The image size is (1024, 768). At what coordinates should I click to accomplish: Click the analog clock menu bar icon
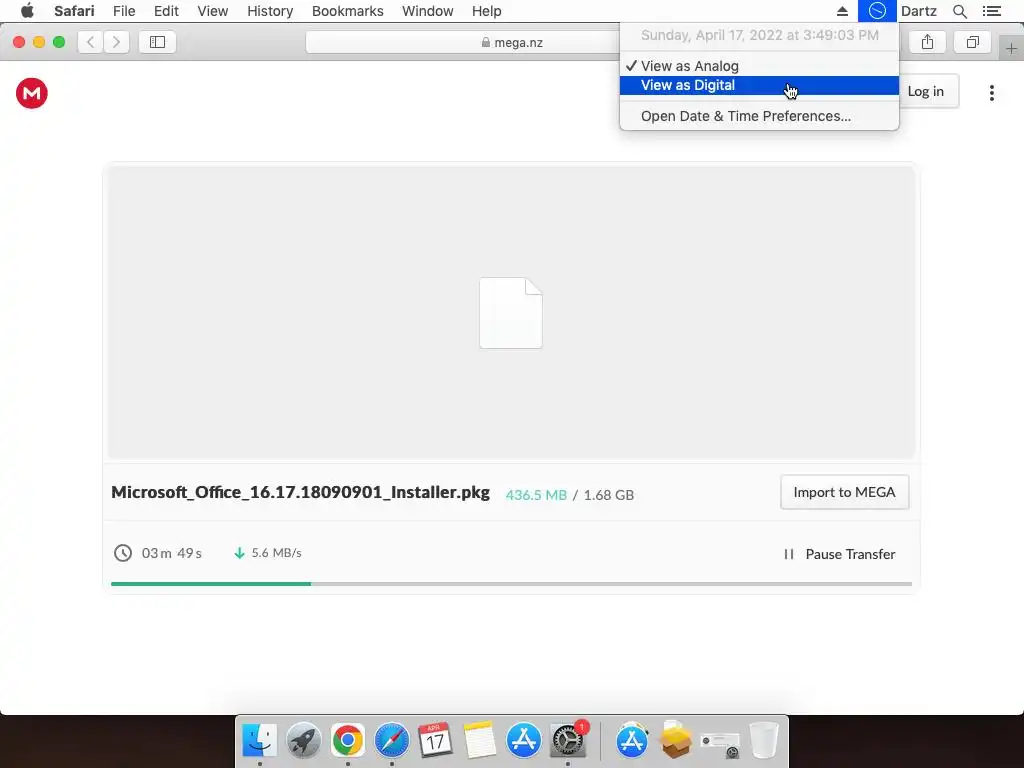(x=877, y=11)
